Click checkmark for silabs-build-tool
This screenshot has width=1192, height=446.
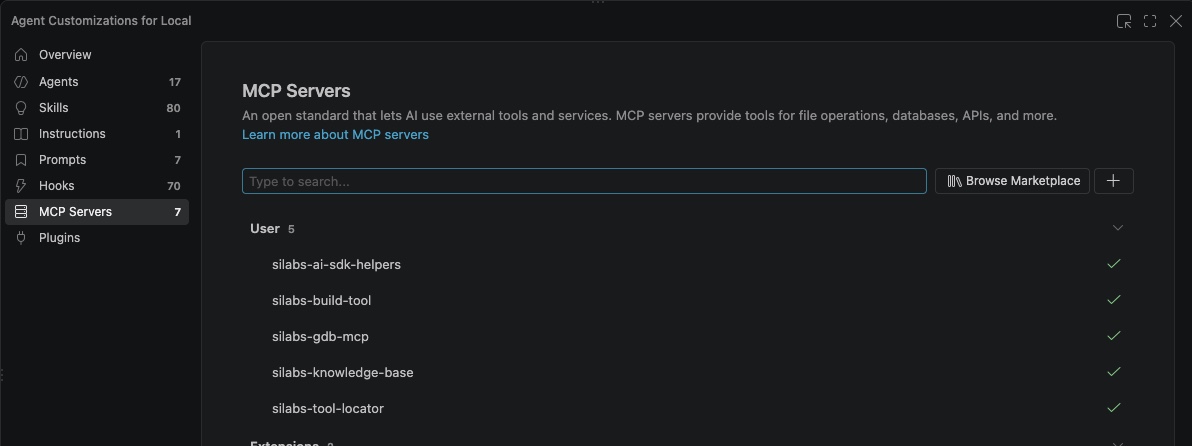tap(1114, 299)
